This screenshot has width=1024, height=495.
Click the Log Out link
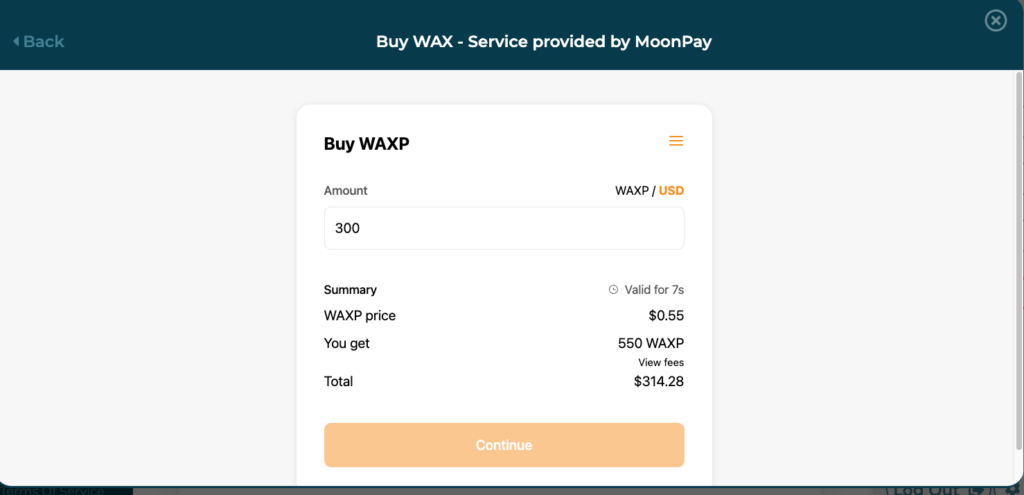coord(923,490)
